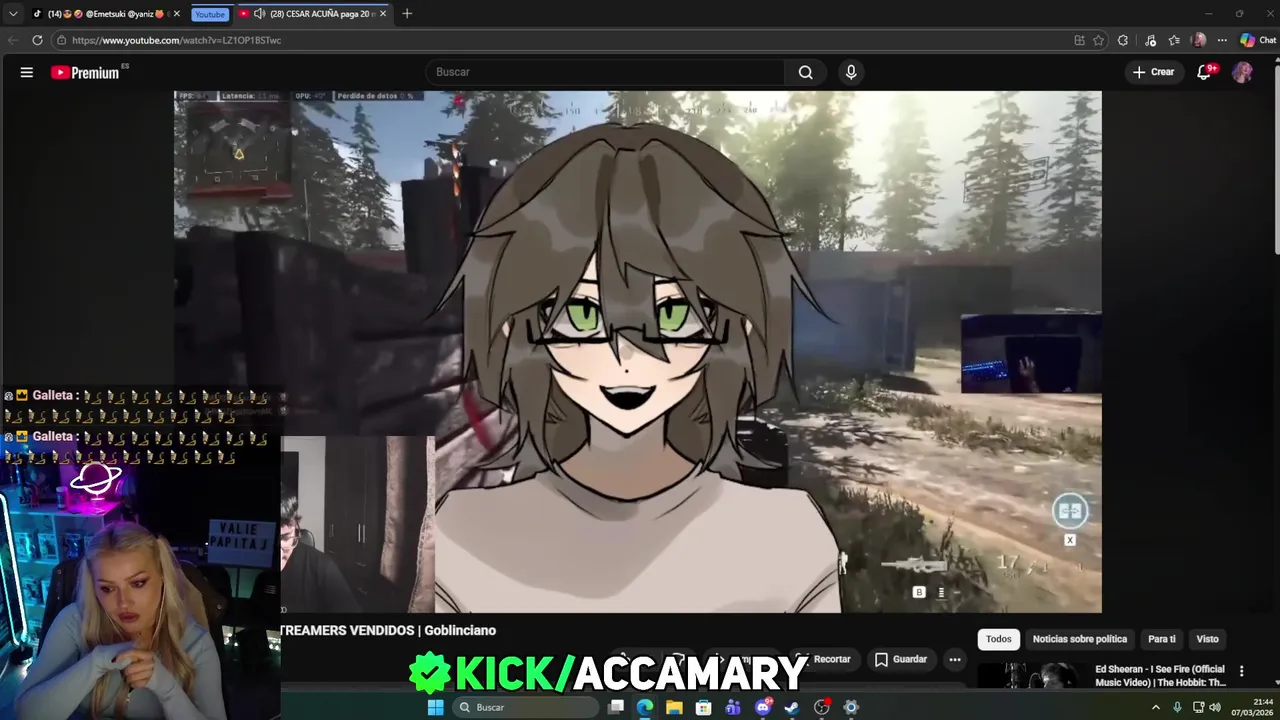1280x720 pixels.
Task: Click the browser address bar URL
Action: (176, 40)
